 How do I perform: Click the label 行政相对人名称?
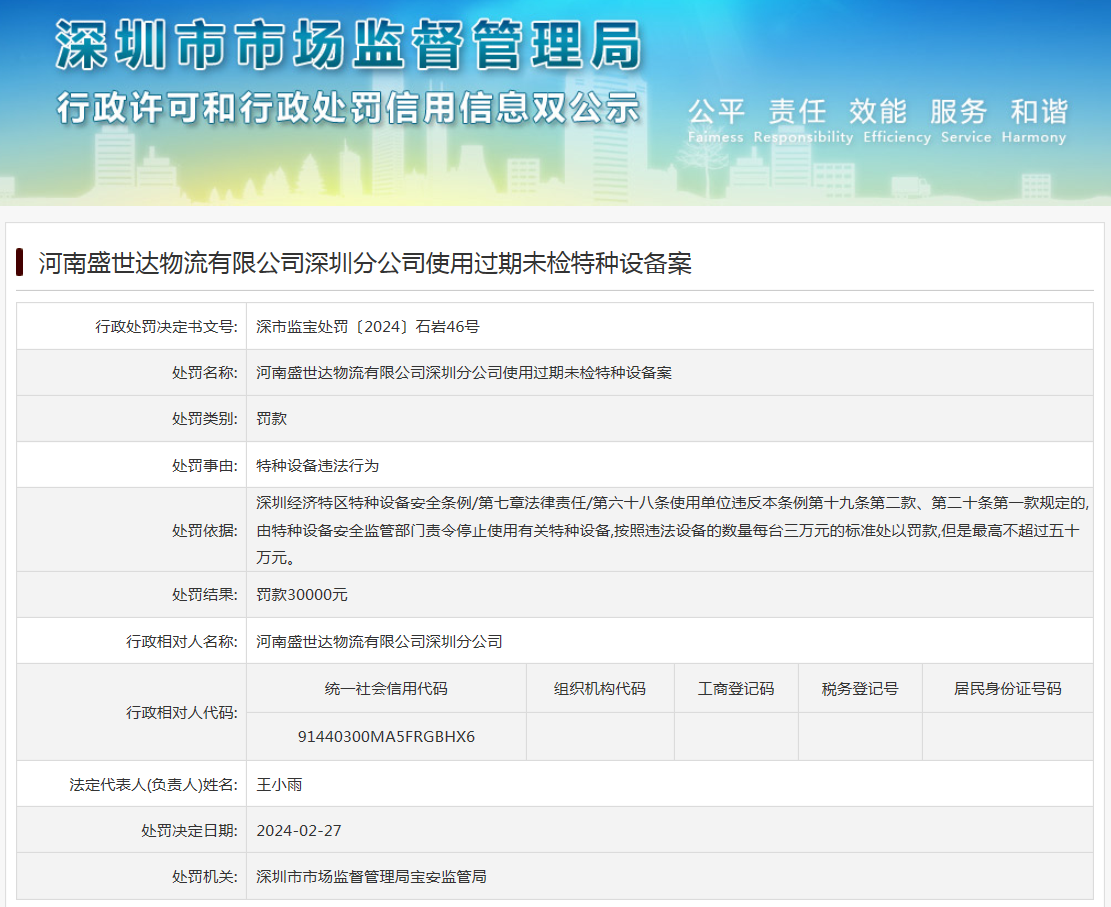click(x=182, y=641)
